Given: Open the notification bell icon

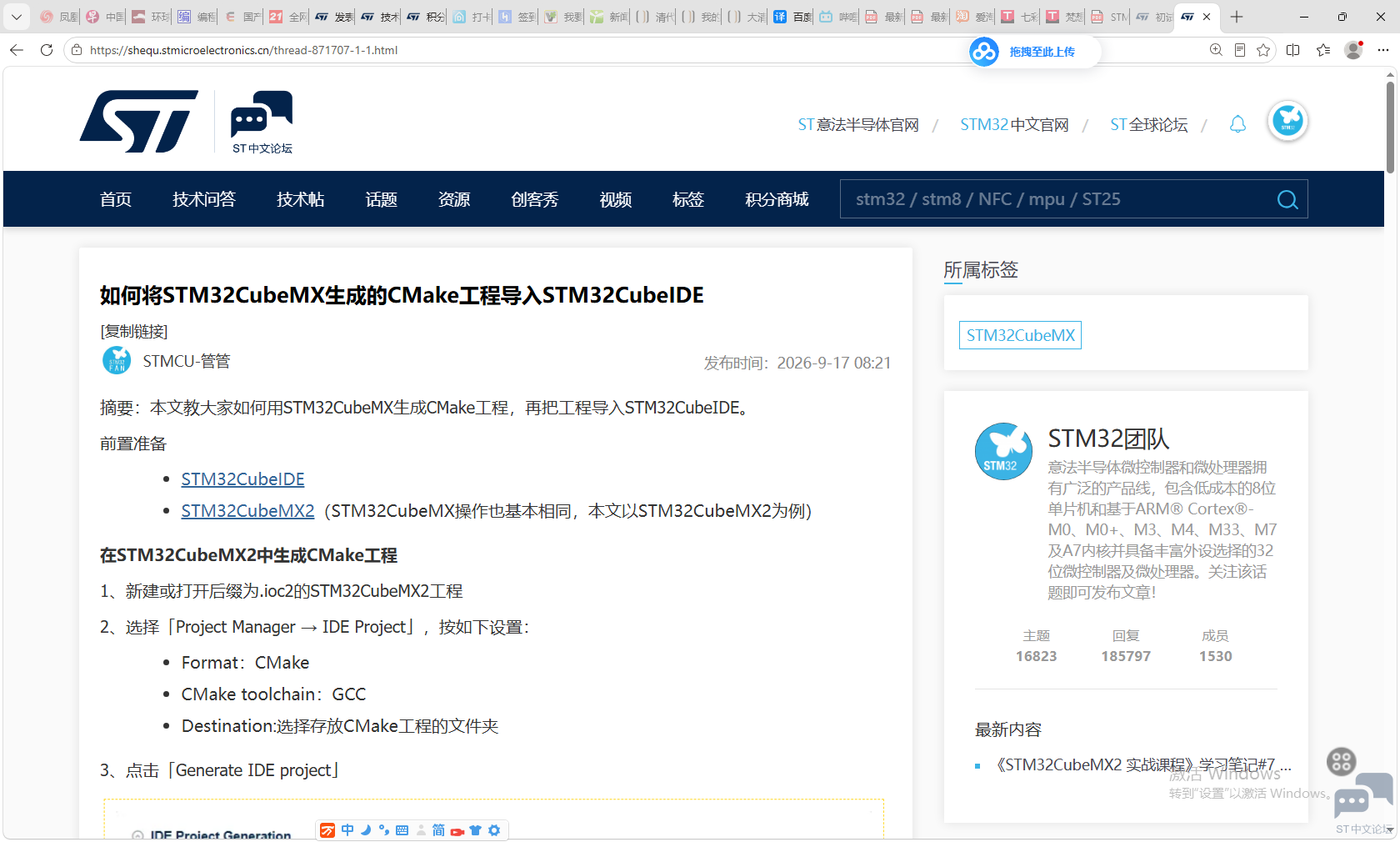Looking at the screenshot, I should pyautogui.click(x=1237, y=125).
